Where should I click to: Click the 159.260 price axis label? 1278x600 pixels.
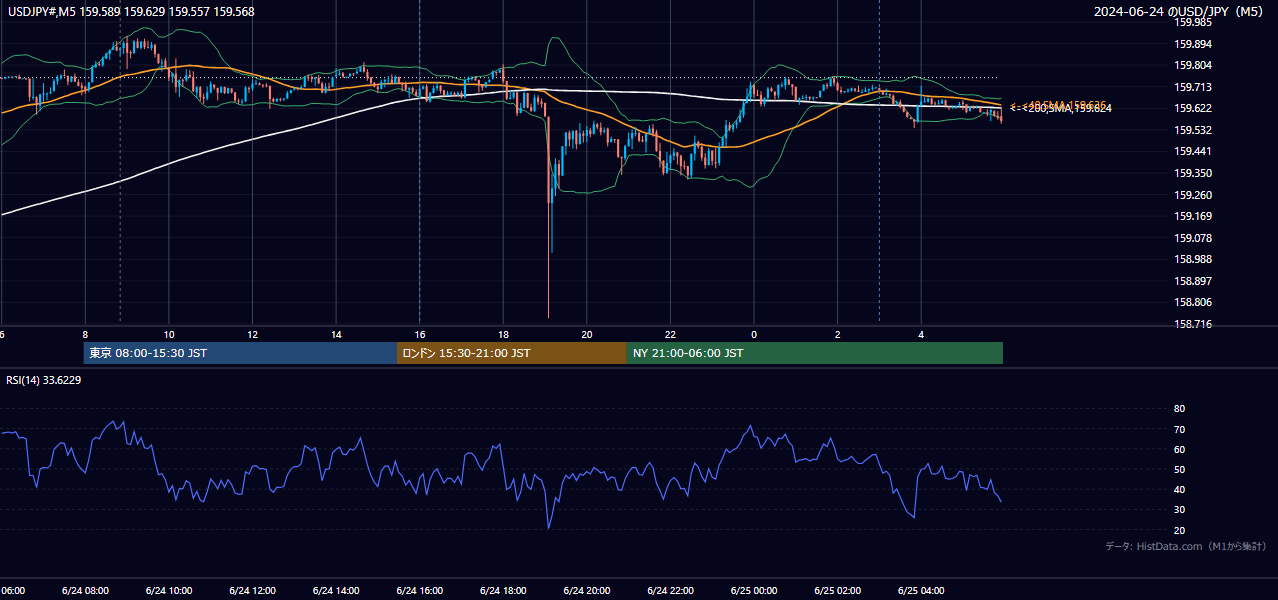[1193, 195]
